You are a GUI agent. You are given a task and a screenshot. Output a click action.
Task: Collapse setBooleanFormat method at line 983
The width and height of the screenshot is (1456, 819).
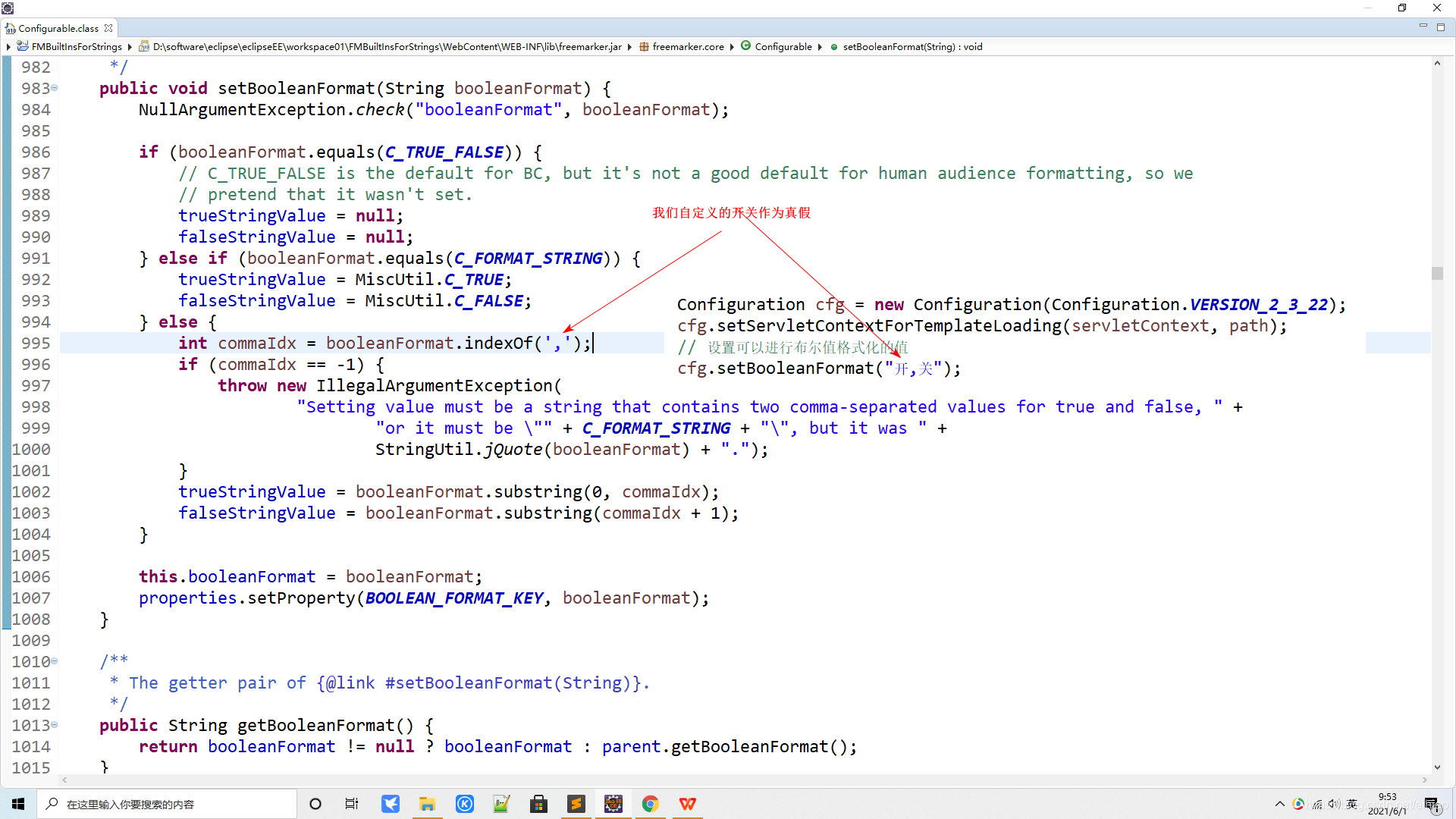pyautogui.click(x=55, y=88)
